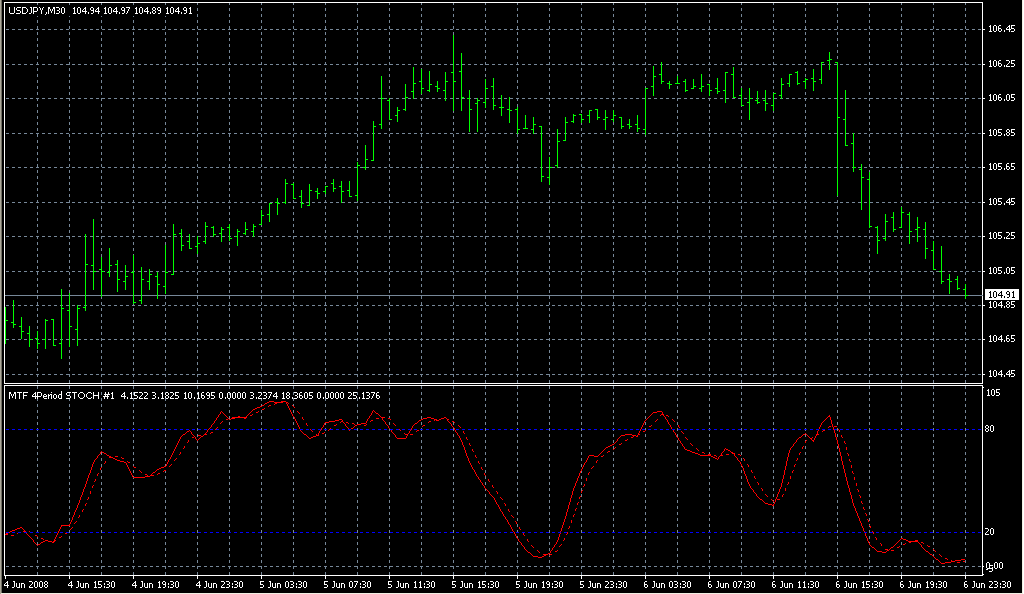Select the 105.45 level on price scale
This screenshot has width=1024, height=594.
click(1001, 202)
